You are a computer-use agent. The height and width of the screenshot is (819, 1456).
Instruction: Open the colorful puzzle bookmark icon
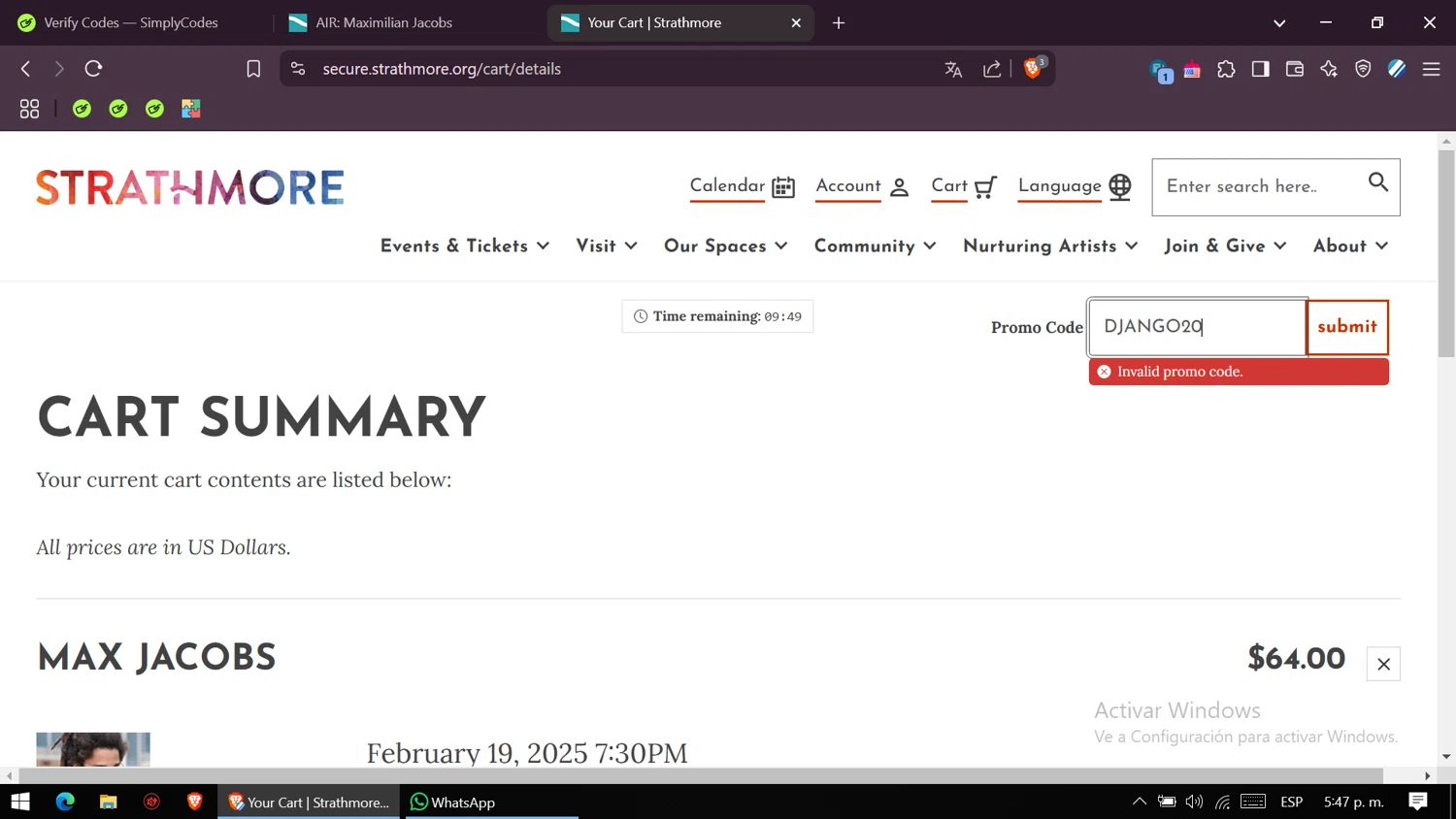pyautogui.click(x=191, y=109)
